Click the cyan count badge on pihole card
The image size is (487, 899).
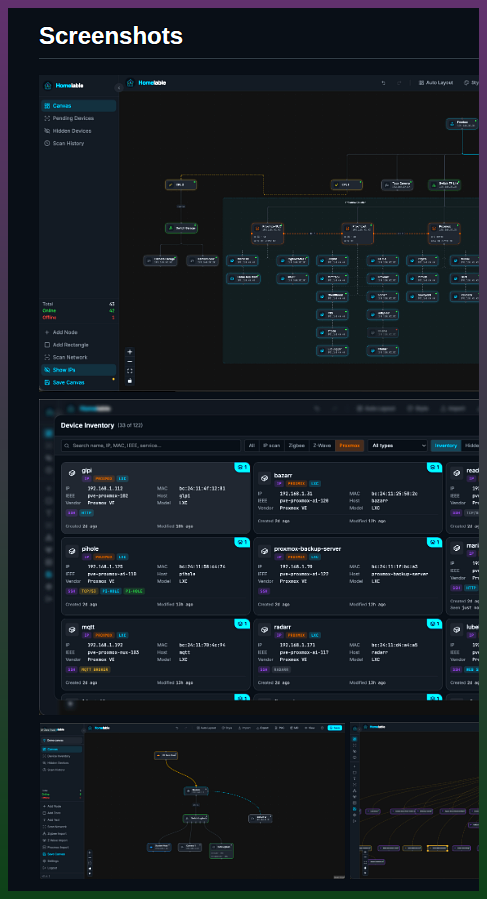[243, 542]
